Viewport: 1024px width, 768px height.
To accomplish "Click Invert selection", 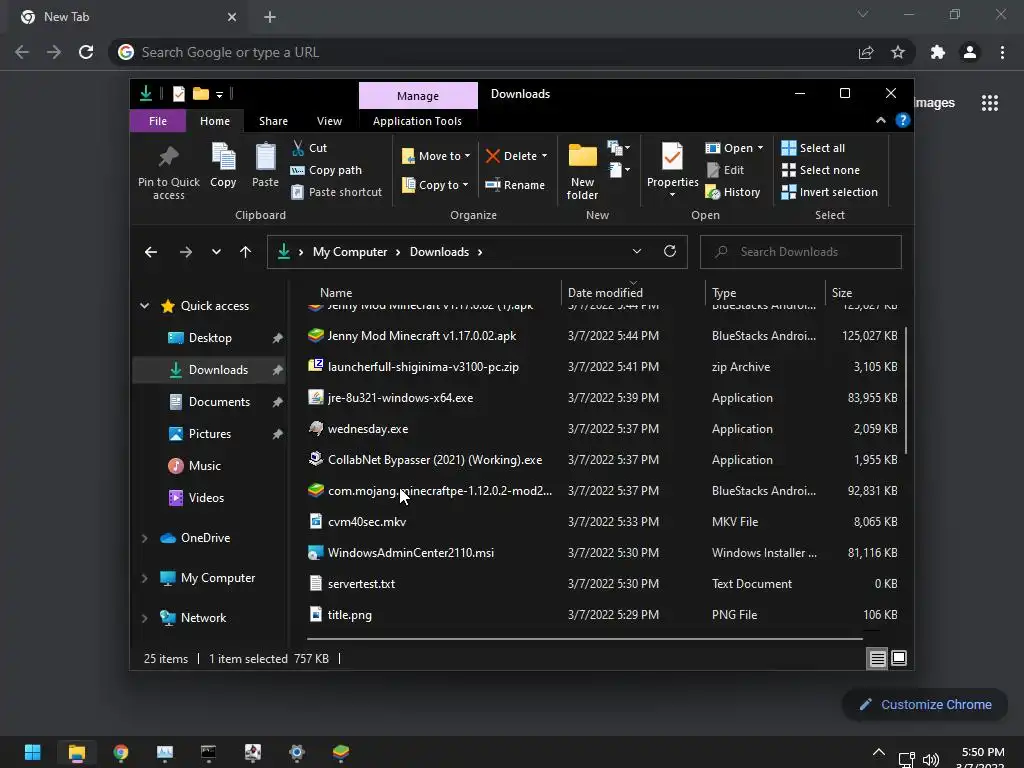I will tap(829, 192).
